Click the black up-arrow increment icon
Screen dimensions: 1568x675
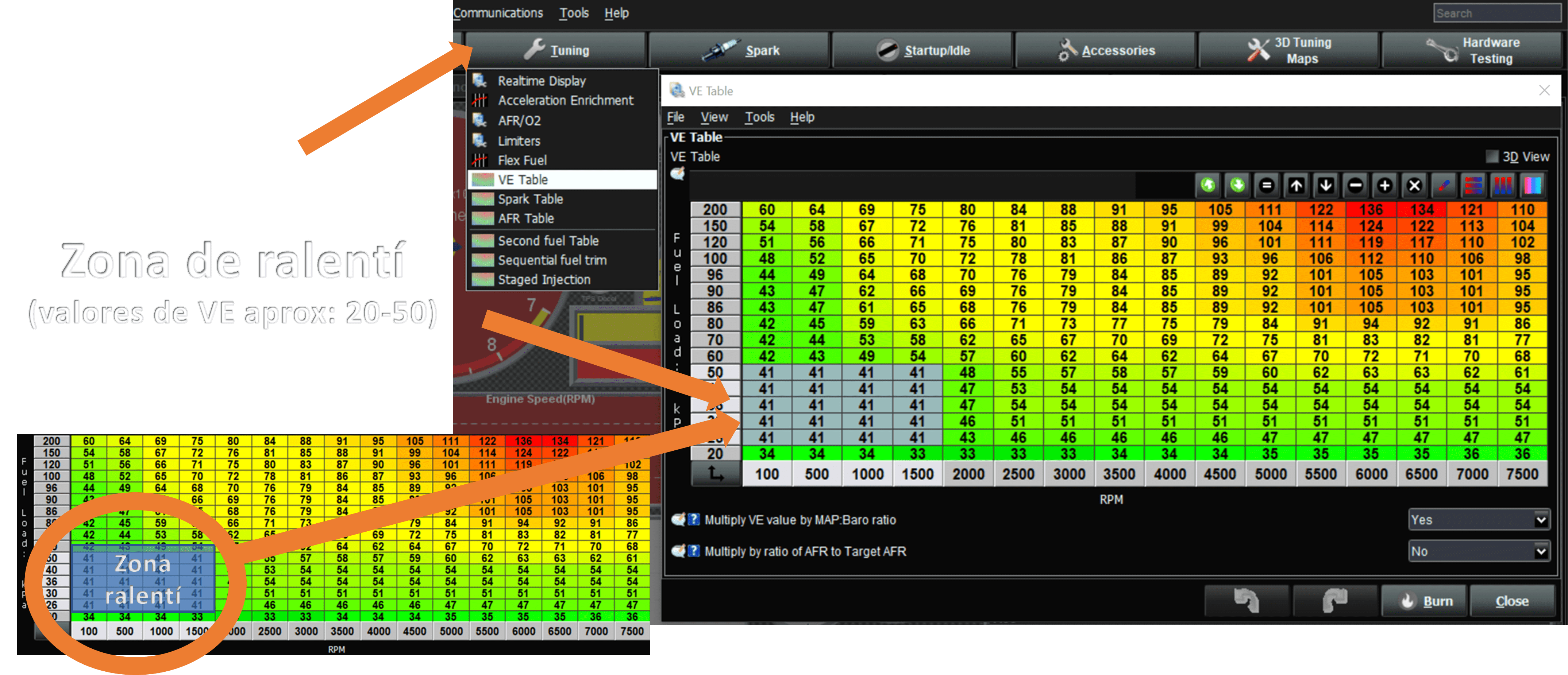pyautogui.click(x=1296, y=186)
